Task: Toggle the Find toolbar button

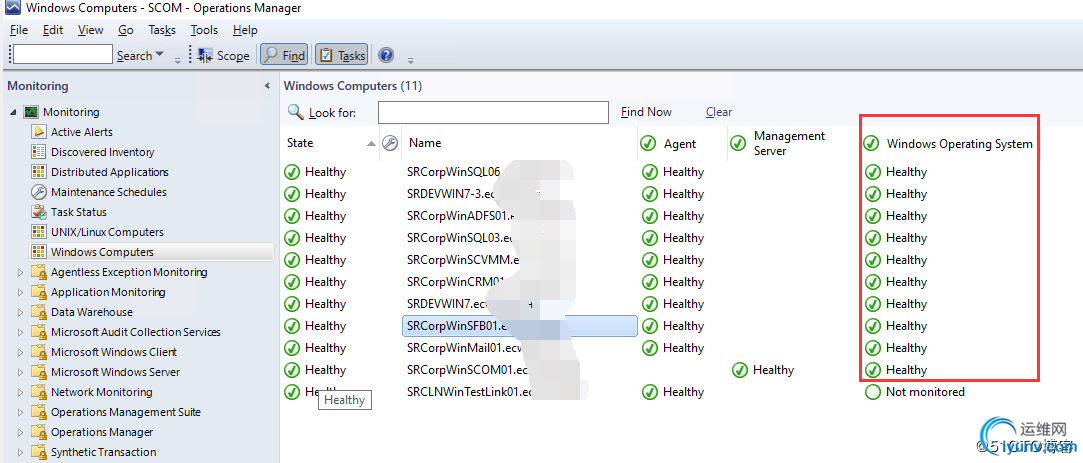Action: point(286,55)
